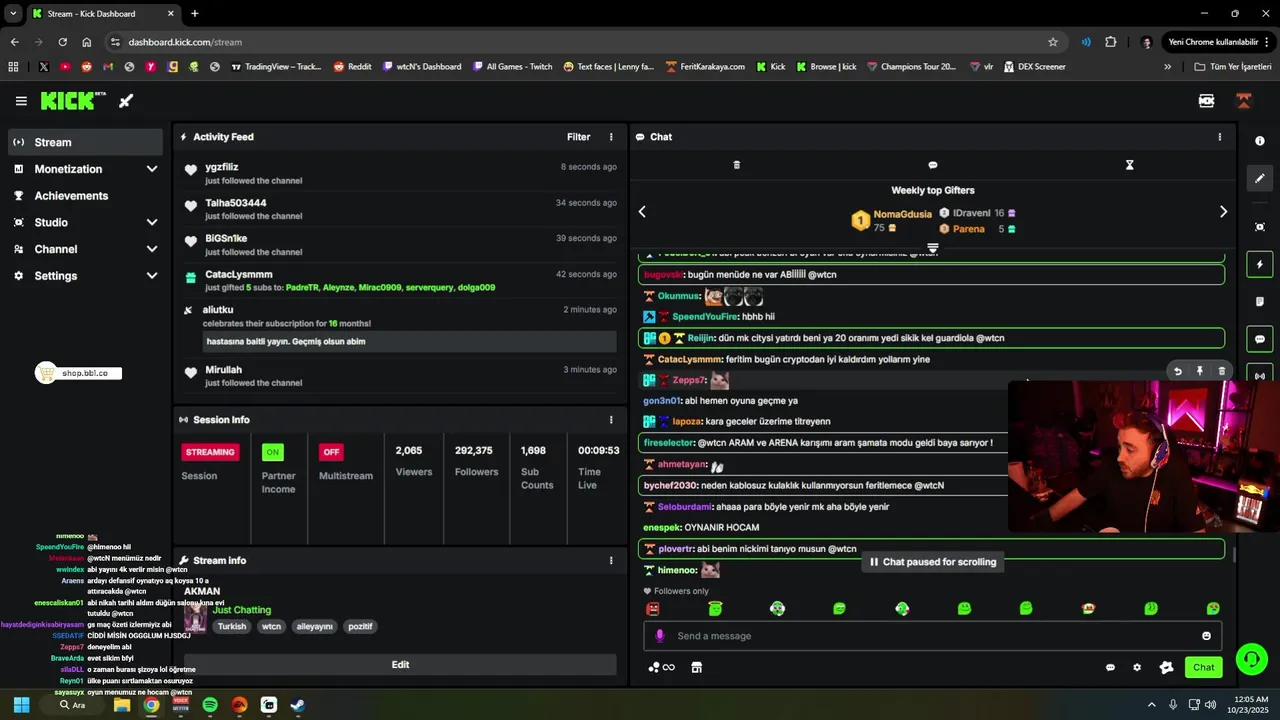Open the All Games - Twitch bookmark
Viewport: 1280px width, 720px height.
[511, 67]
